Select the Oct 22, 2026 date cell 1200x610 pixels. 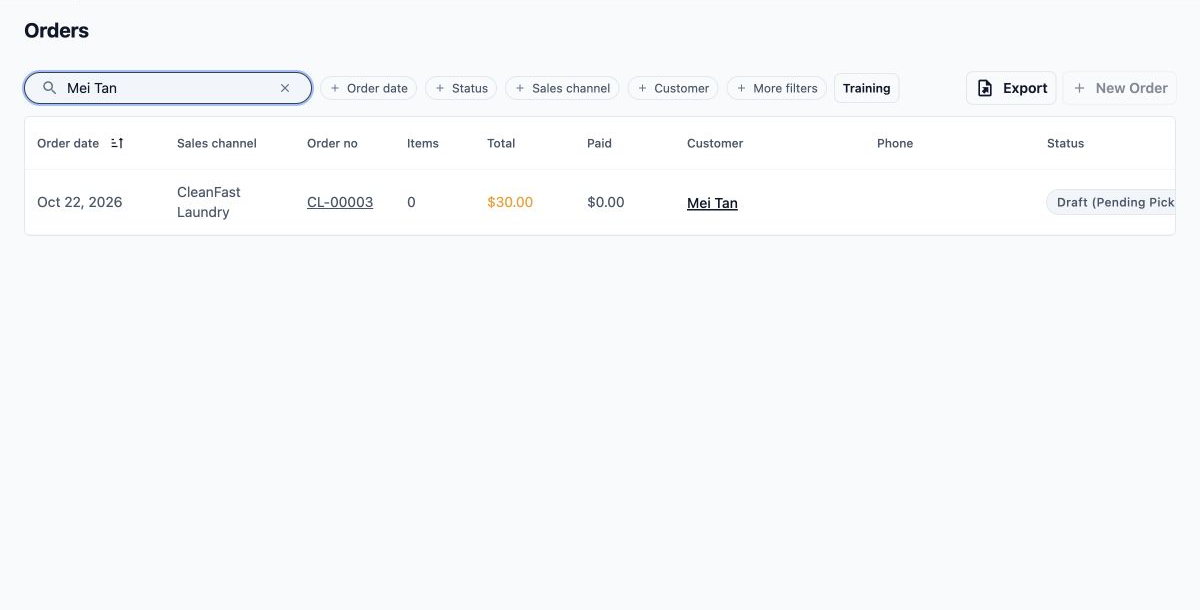(80, 202)
